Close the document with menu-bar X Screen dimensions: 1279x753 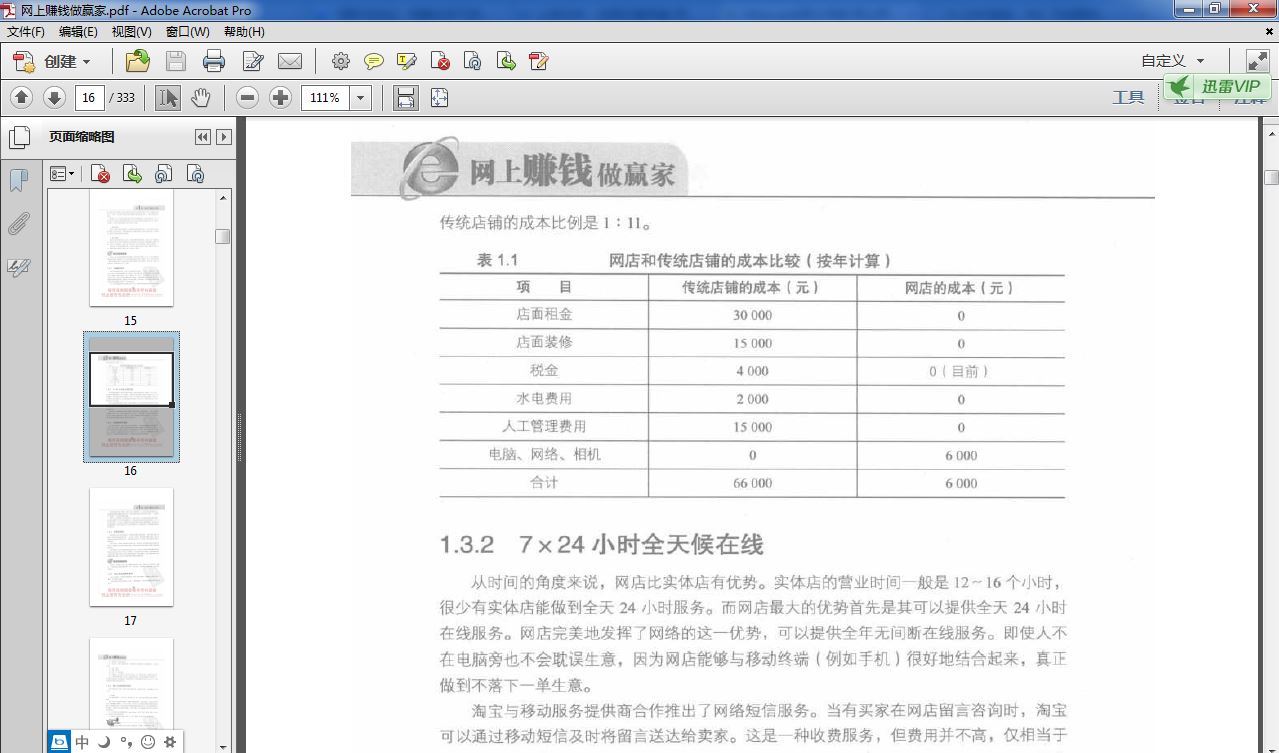[1269, 31]
